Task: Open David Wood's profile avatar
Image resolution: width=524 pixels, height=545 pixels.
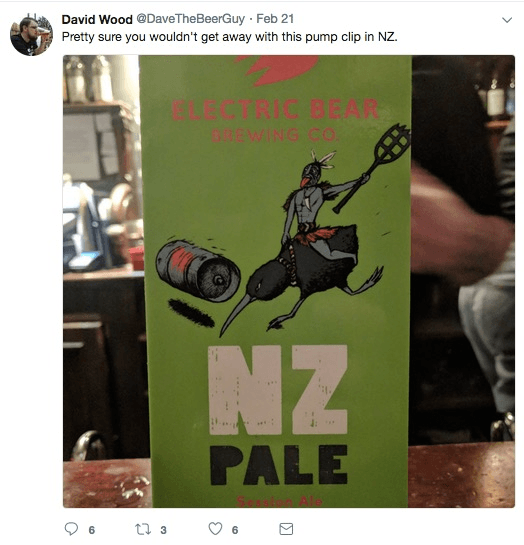Action: pos(31,34)
